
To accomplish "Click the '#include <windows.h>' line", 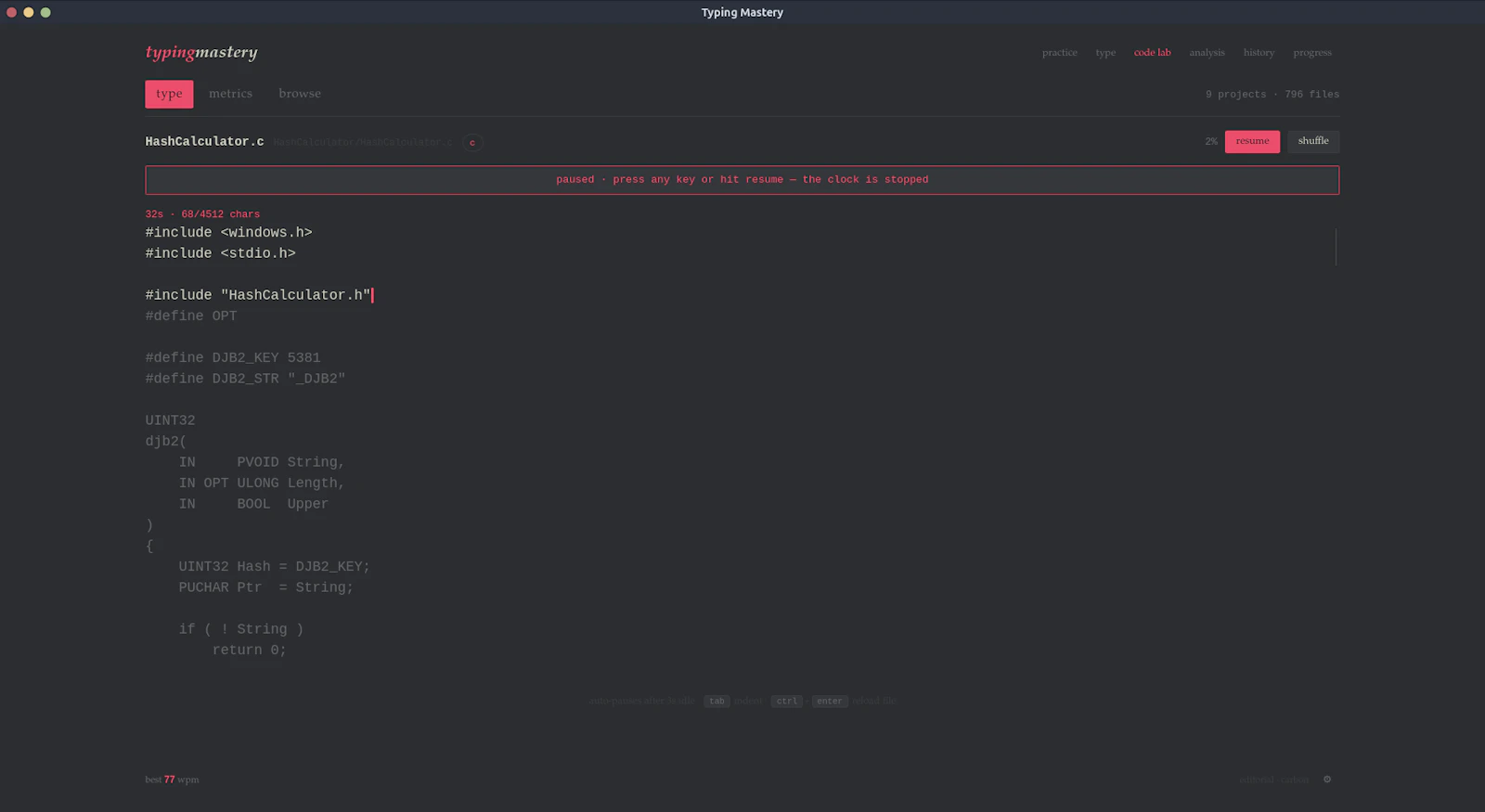I will tap(228, 233).
